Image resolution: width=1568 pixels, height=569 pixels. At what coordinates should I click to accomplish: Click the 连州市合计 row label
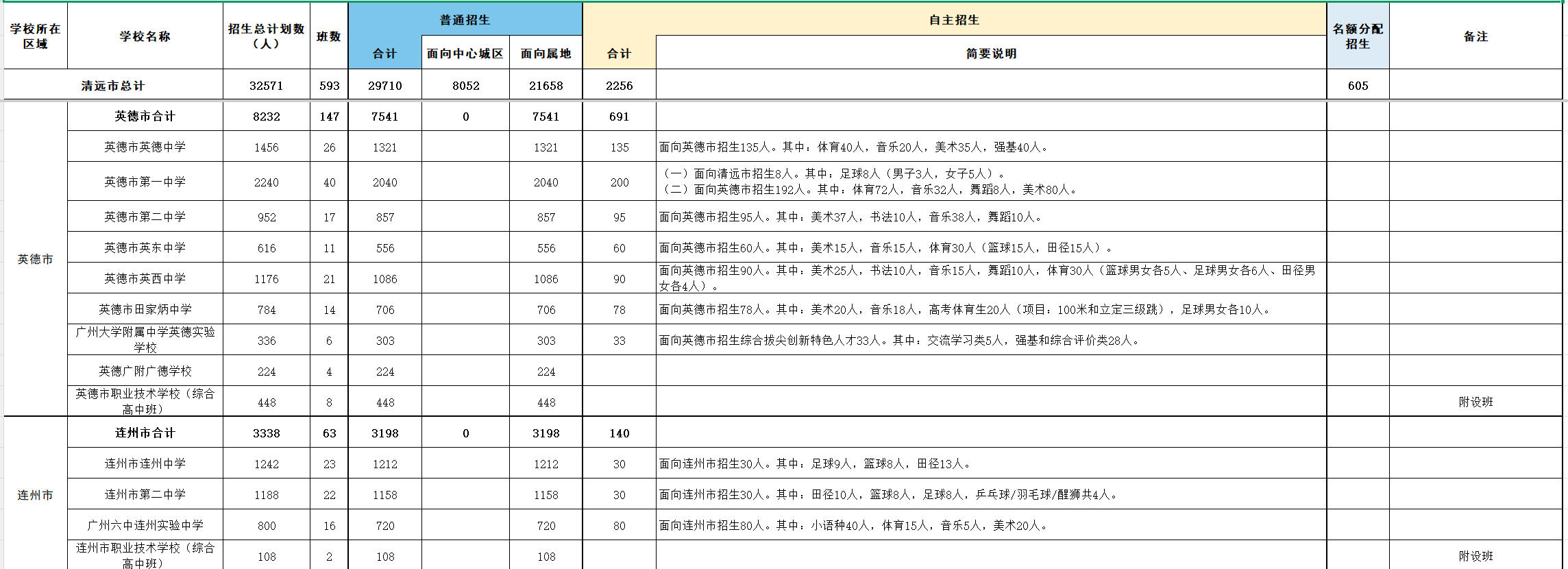[145, 433]
